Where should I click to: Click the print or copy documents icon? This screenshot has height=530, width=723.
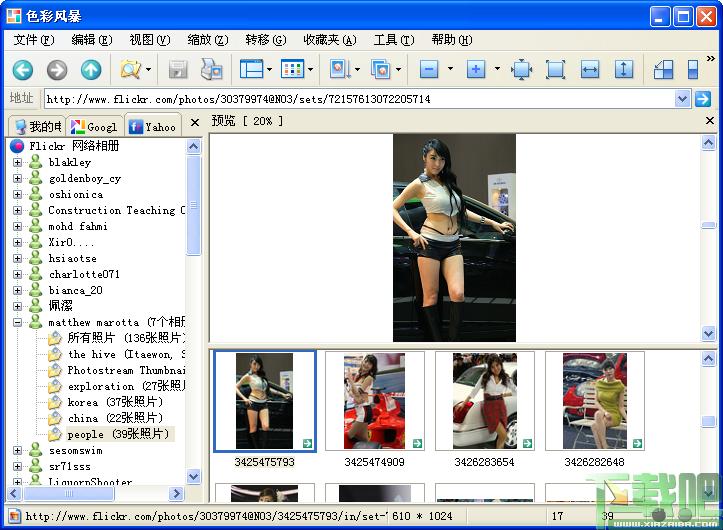click(212, 70)
